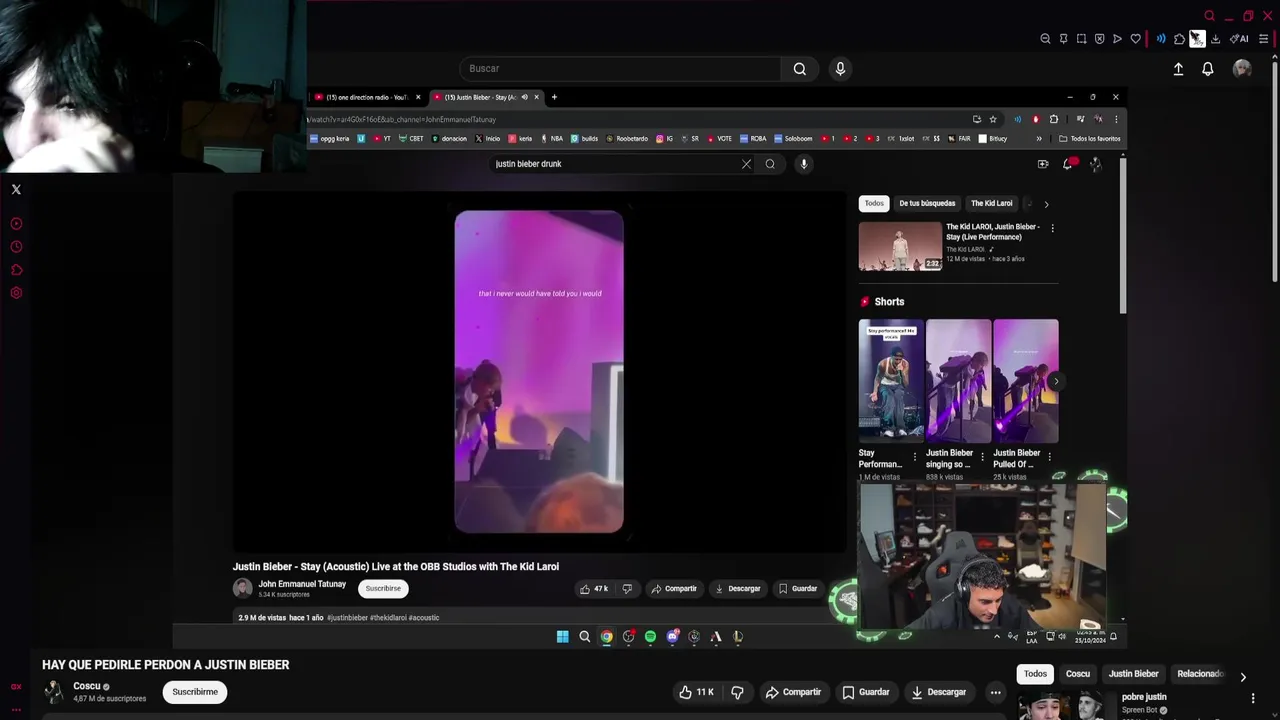
Task: Click the red search icon at top right
Action: 1209,15
